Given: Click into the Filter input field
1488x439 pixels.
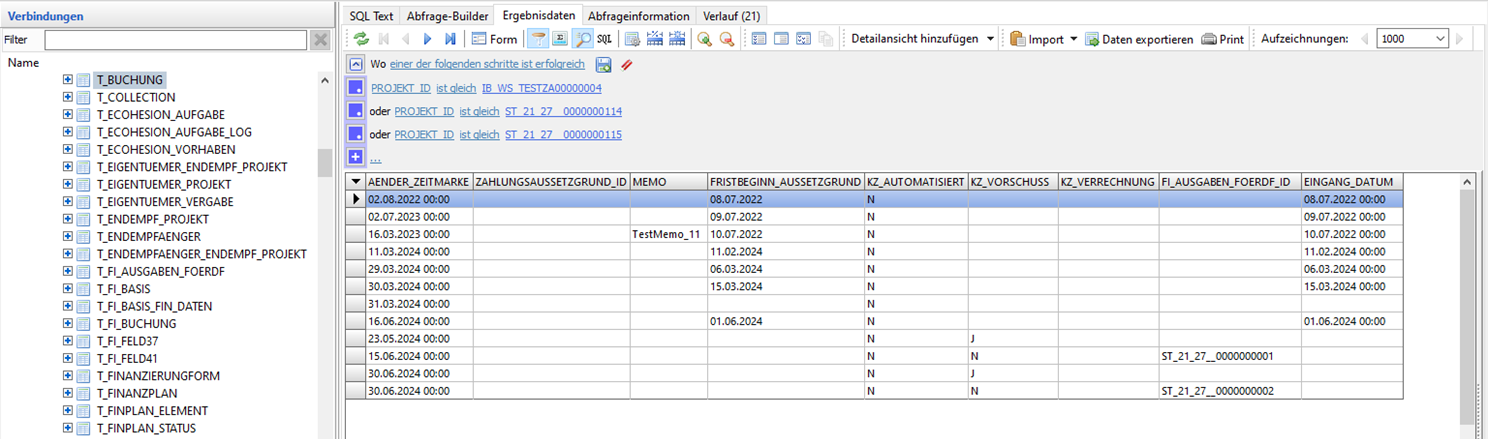Looking at the screenshot, I should pyautogui.click(x=175, y=40).
